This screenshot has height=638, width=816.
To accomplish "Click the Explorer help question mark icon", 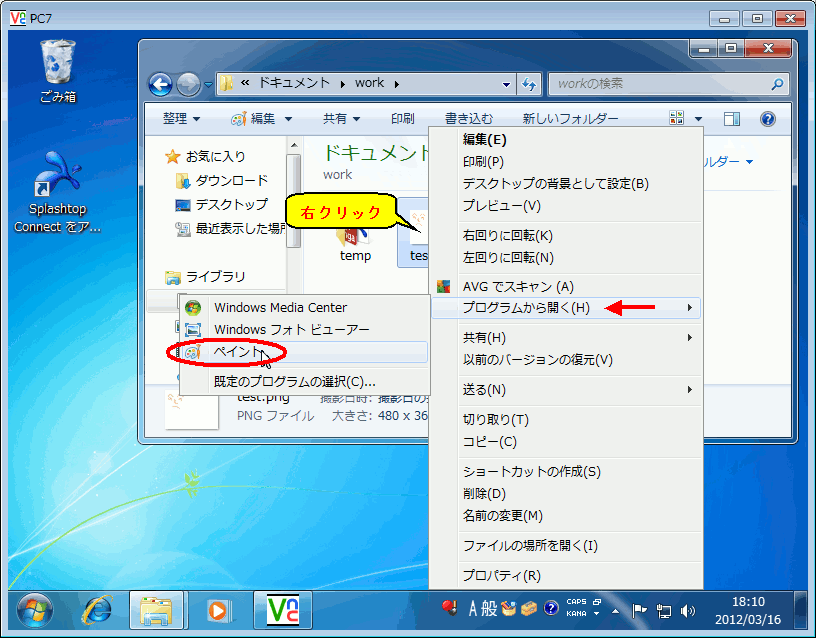I will (768, 119).
